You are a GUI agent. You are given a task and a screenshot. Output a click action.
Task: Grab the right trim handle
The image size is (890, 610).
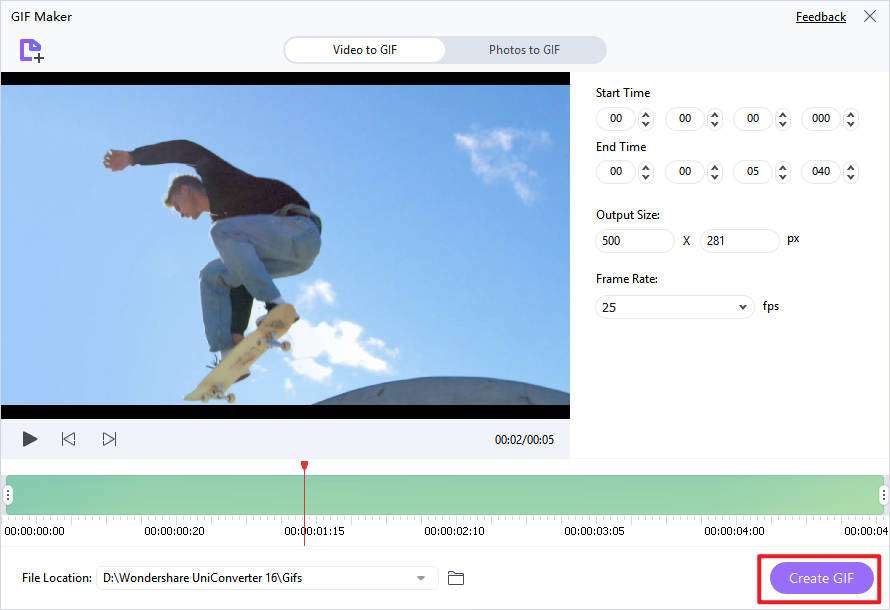(883, 495)
